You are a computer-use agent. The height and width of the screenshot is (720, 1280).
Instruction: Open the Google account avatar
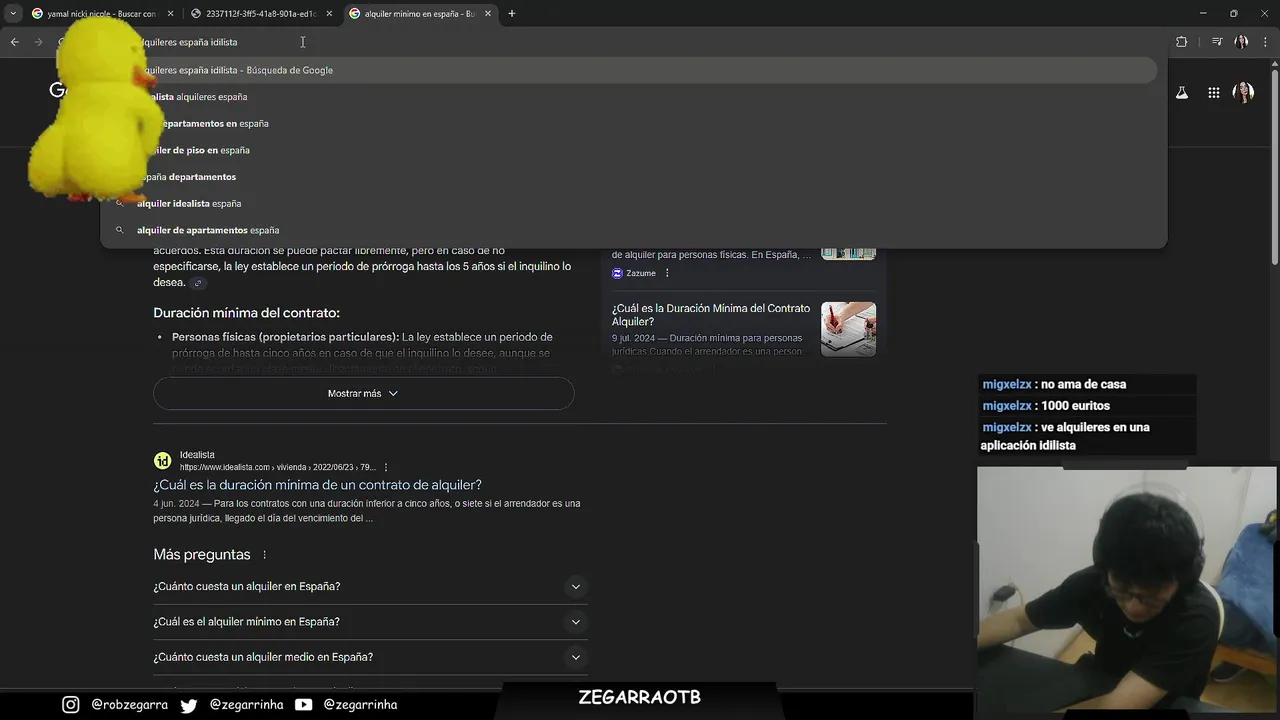point(1243,93)
